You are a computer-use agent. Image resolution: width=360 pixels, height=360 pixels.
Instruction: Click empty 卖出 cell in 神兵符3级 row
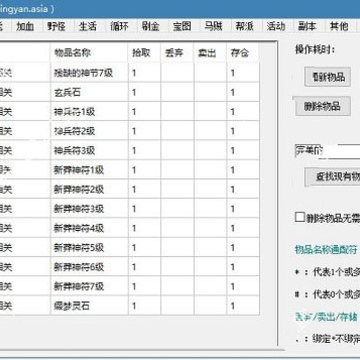tap(210, 150)
